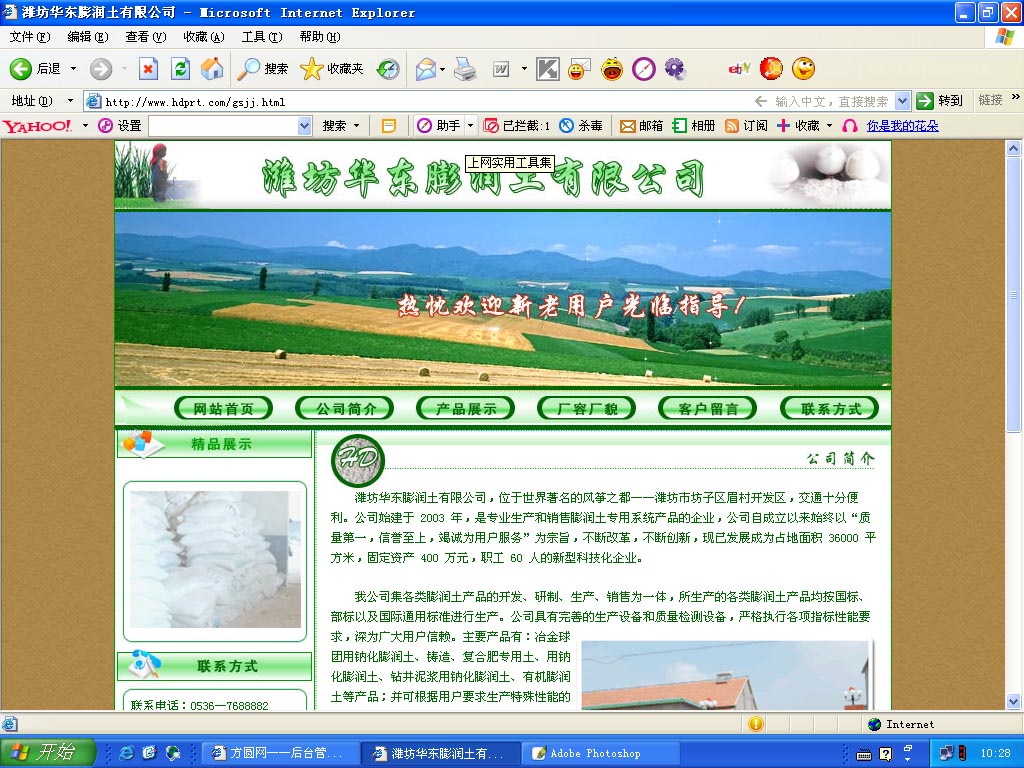Click the 联系方式 navigation button
This screenshot has width=1024, height=768.
(829, 409)
